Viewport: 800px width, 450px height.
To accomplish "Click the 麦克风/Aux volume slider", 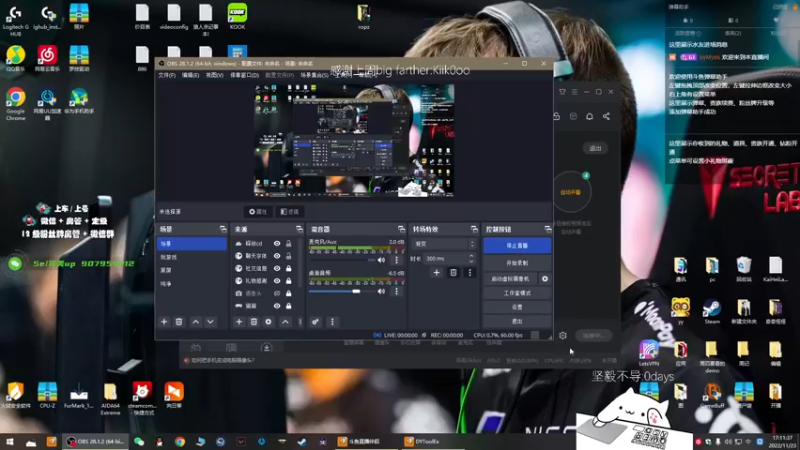I will (x=341, y=260).
